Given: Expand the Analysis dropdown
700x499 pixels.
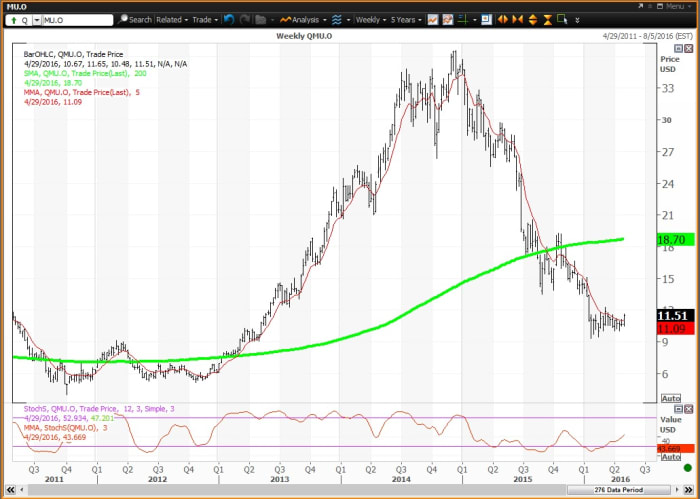Looking at the screenshot, I should (x=300, y=19).
